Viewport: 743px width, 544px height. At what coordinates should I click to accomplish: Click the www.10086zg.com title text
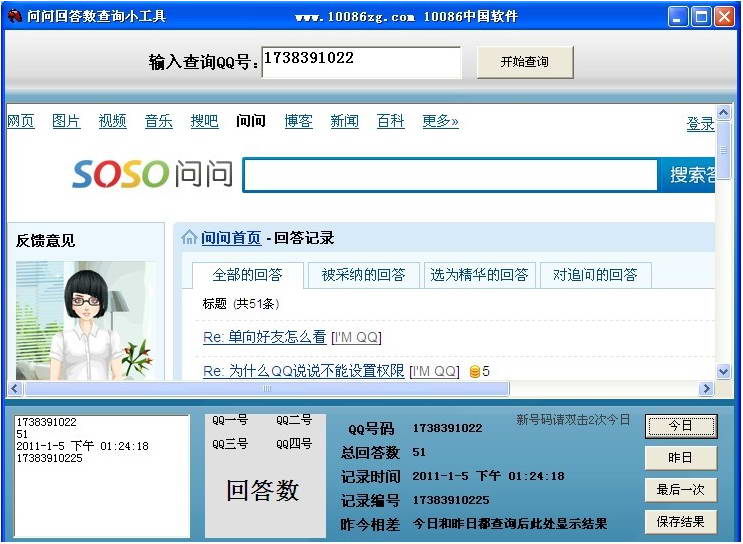coord(355,17)
